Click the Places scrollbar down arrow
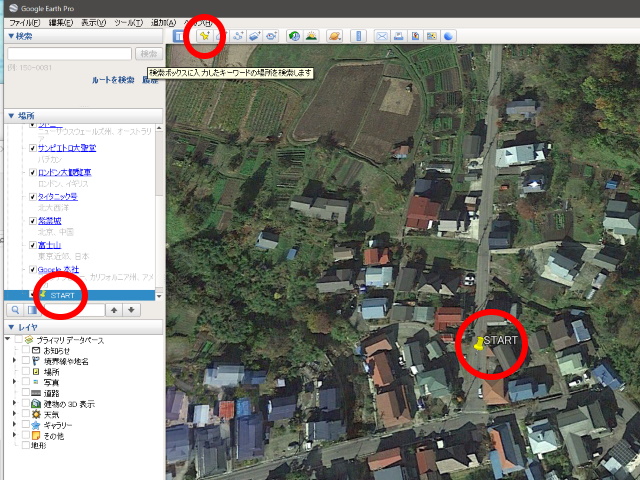Screen dimensions: 640x480 click(159, 296)
